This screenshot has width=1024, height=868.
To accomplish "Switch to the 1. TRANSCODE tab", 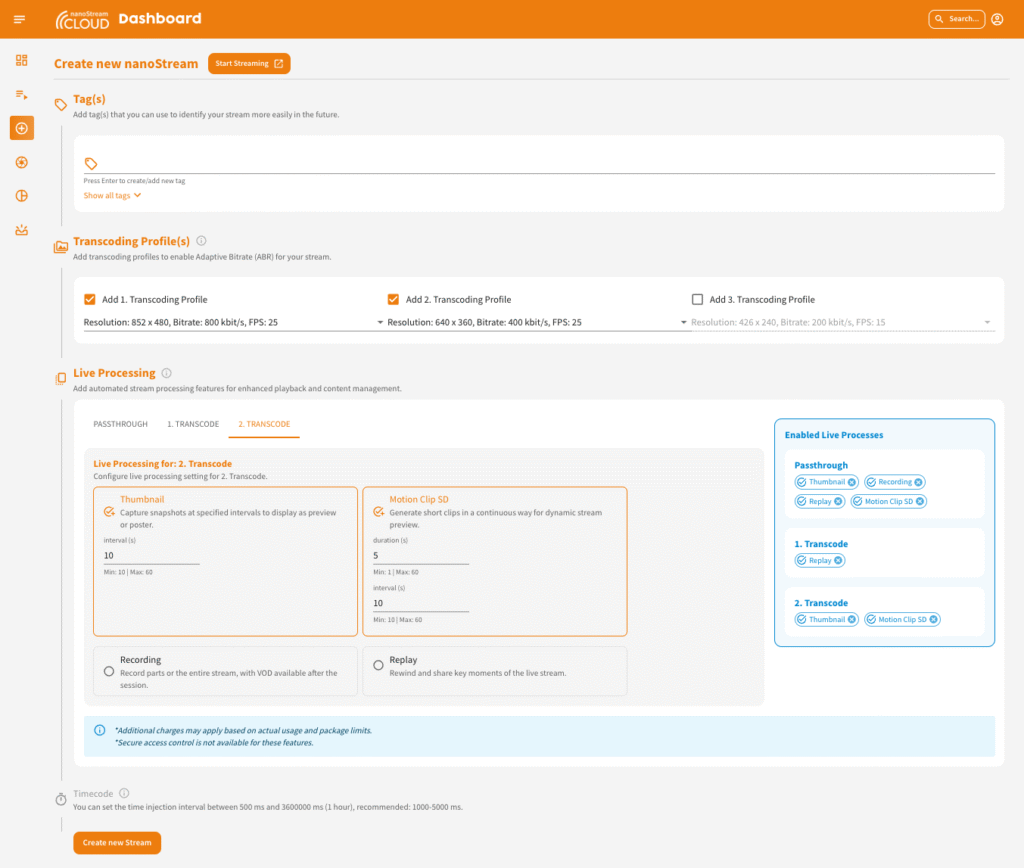I will [193, 424].
